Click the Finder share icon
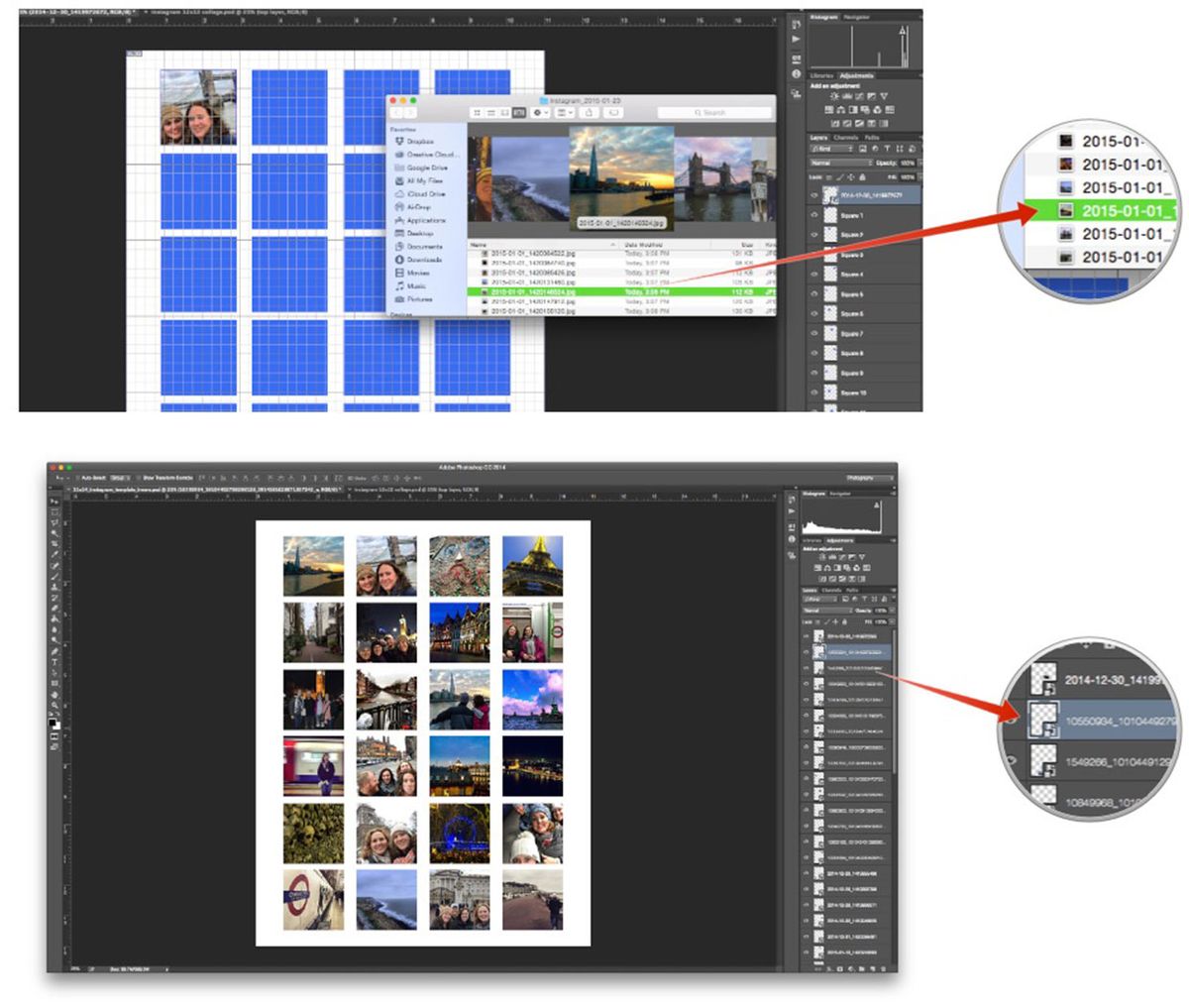The image size is (1189, 1008). (x=589, y=113)
